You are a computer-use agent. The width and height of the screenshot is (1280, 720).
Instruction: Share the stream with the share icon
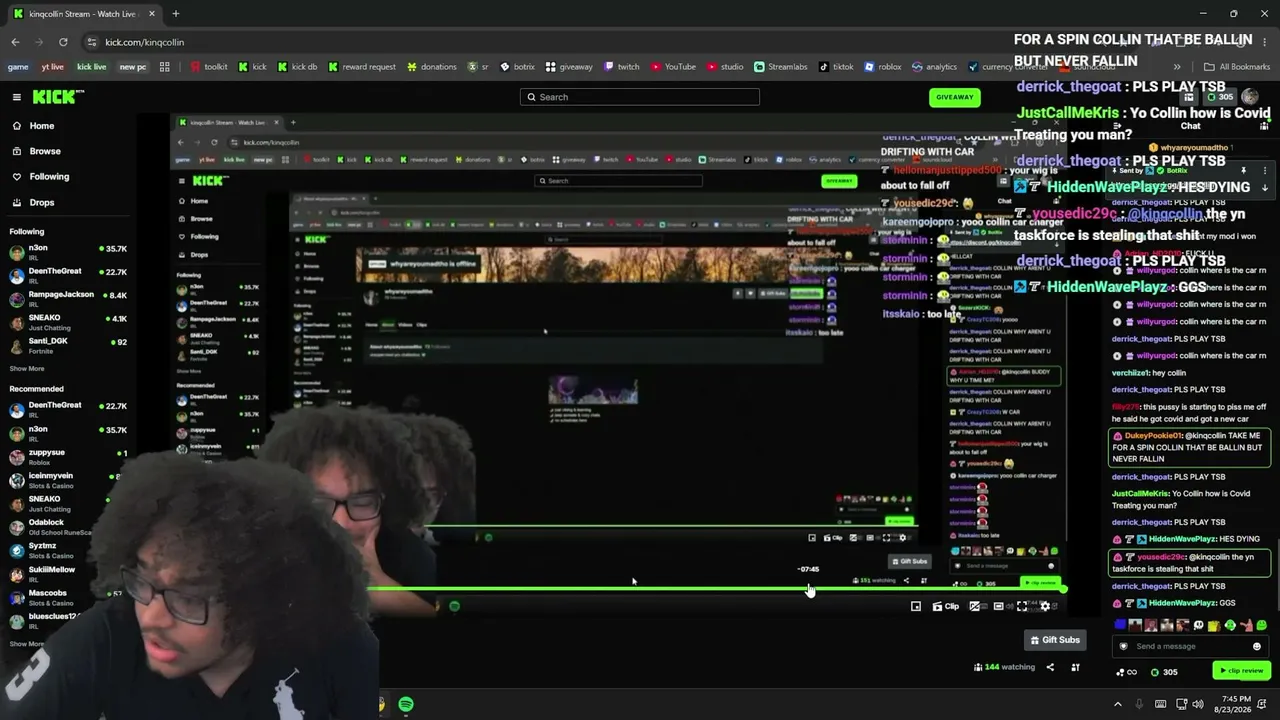1050,667
